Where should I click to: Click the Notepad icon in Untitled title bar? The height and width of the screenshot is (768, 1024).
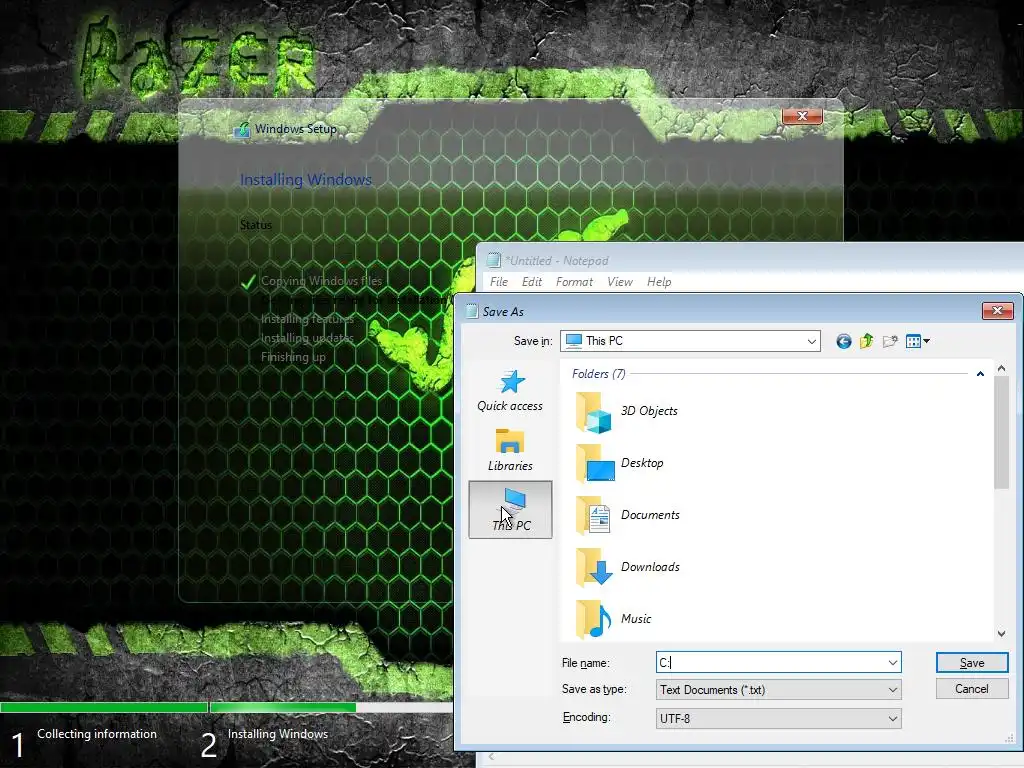point(494,261)
